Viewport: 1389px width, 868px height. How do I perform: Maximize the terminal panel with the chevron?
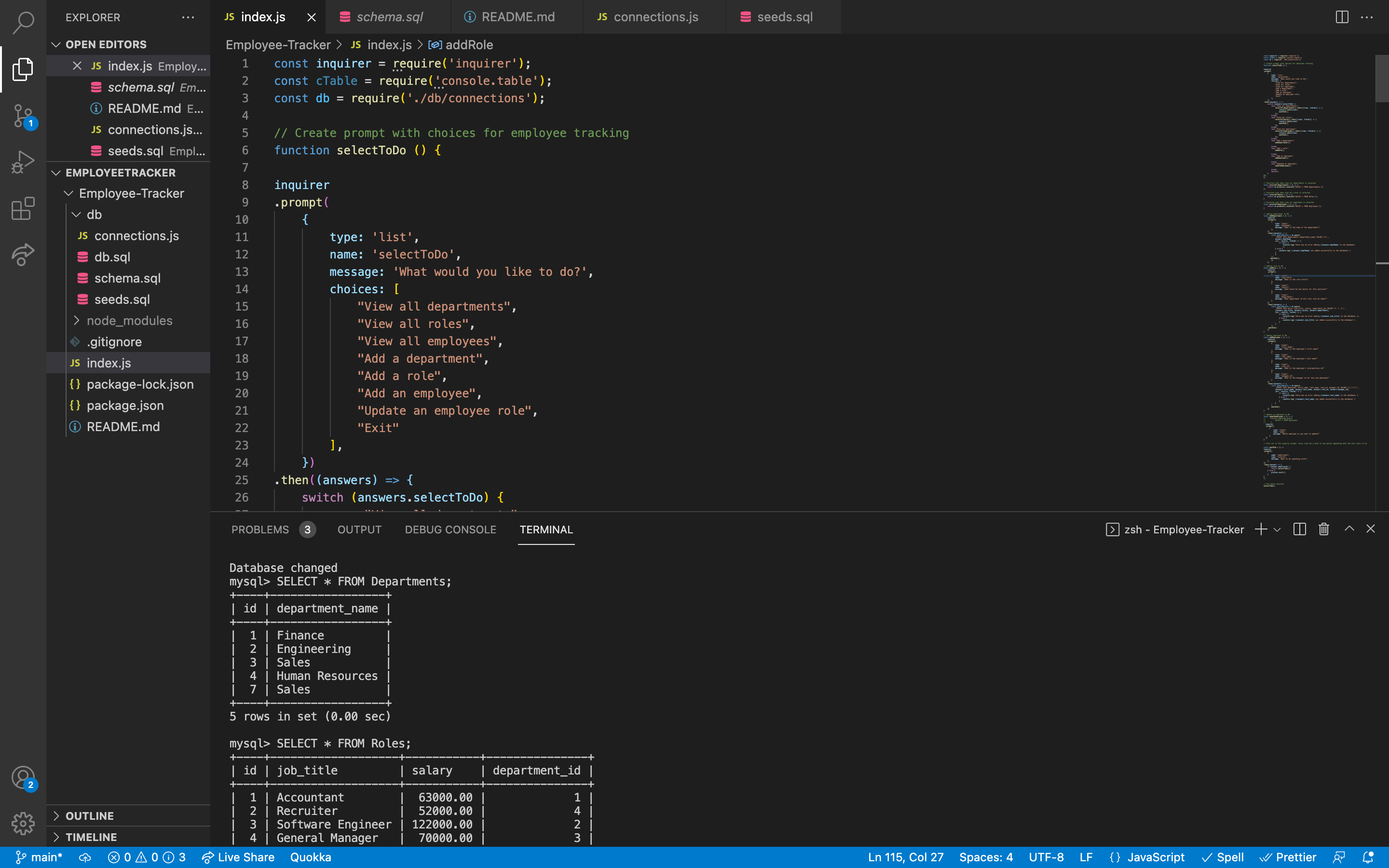pos(1349,529)
